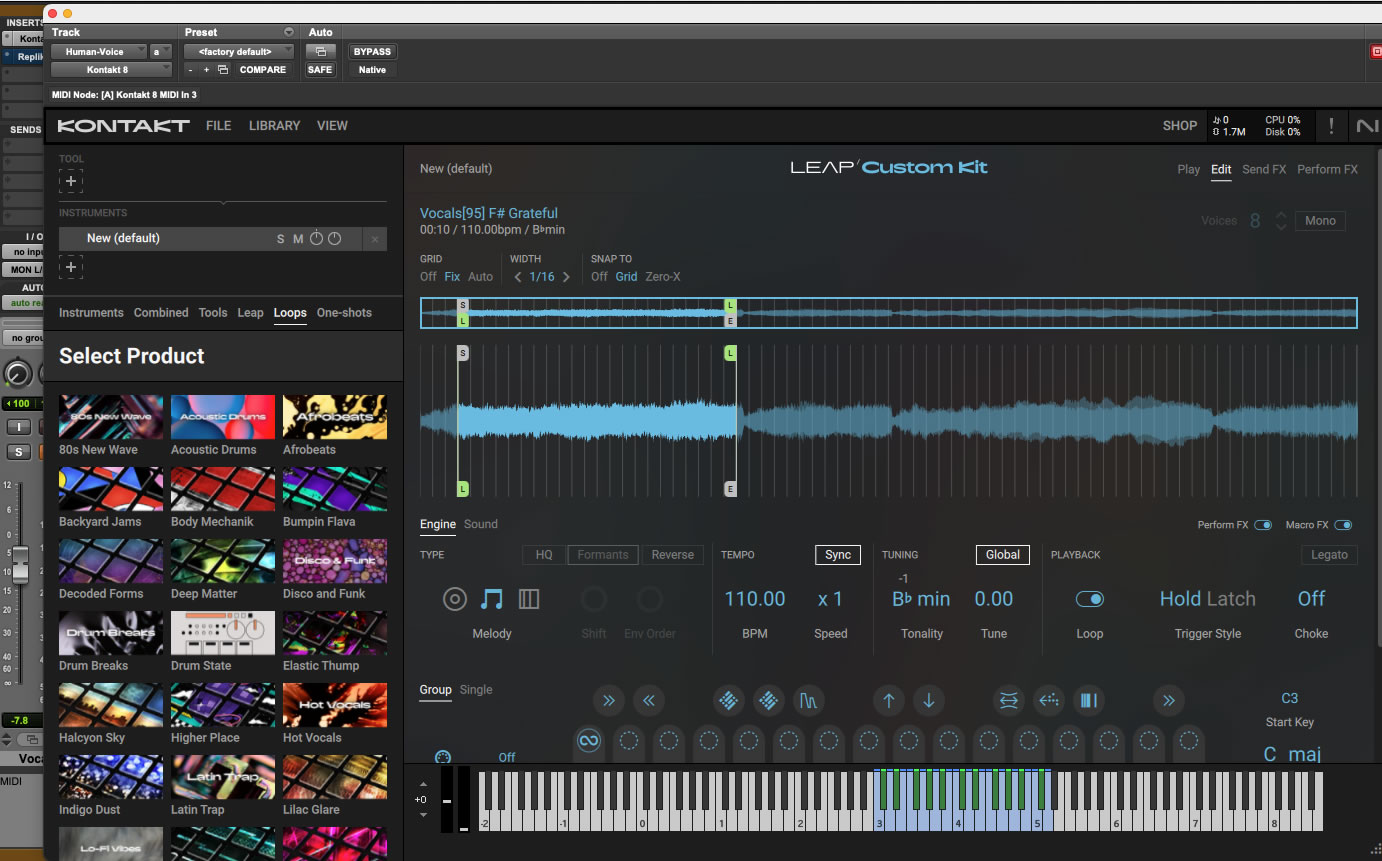Open the automation window icon under Auto
Screen dimensions: 1382x861
pyautogui.click(x=320, y=51)
